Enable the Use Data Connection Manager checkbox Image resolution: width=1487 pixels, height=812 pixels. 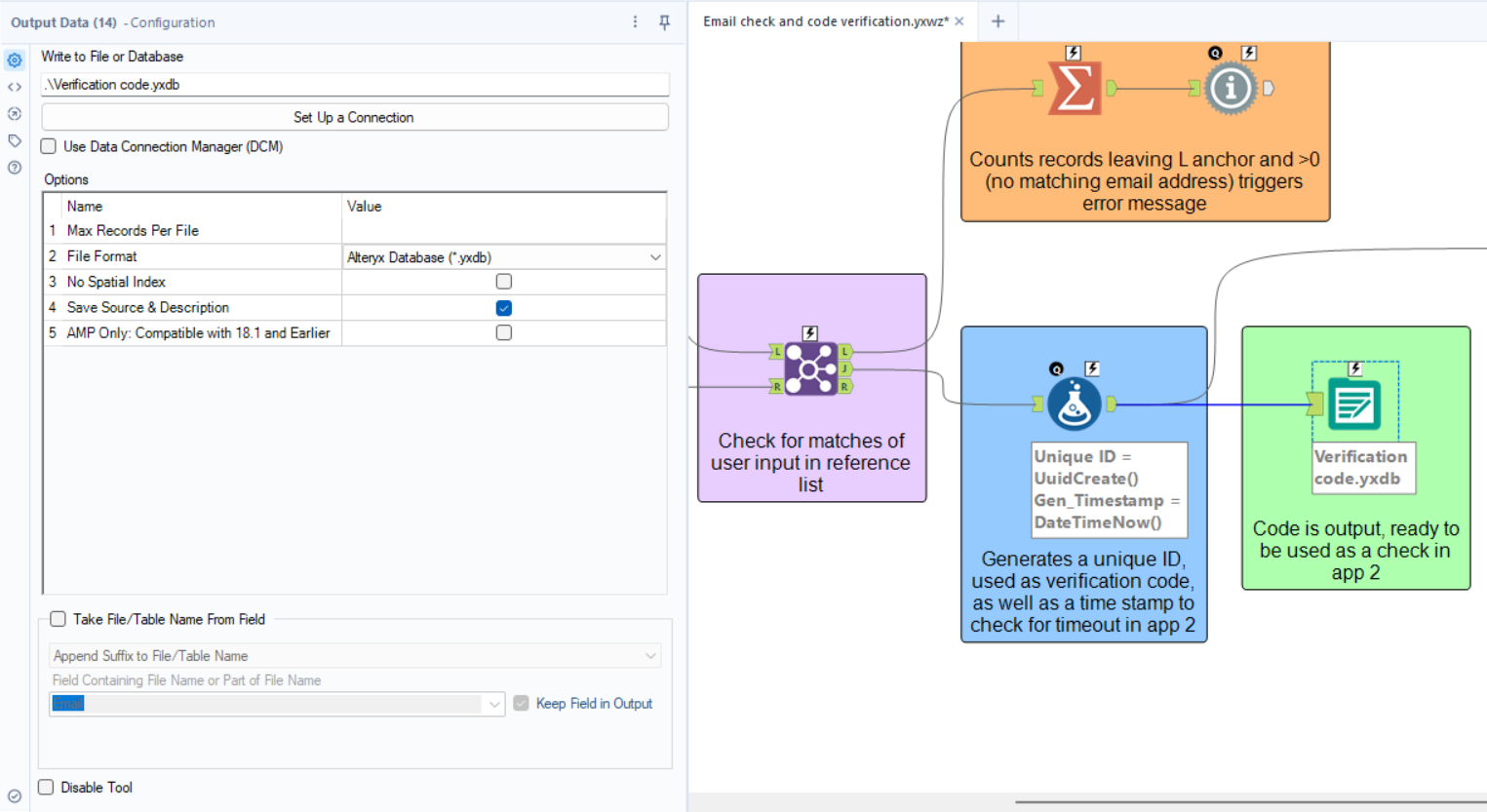[48, 146]
